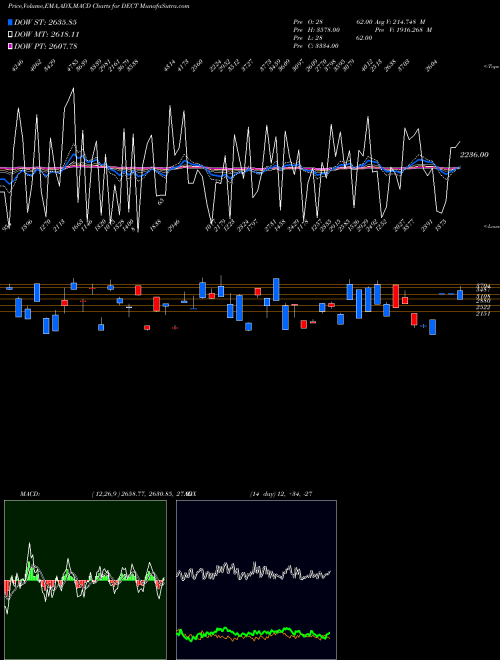Viewport: 500px width, 660px height.
Task: Click the magenta DOW PT legend swatch
Action: 10,46
